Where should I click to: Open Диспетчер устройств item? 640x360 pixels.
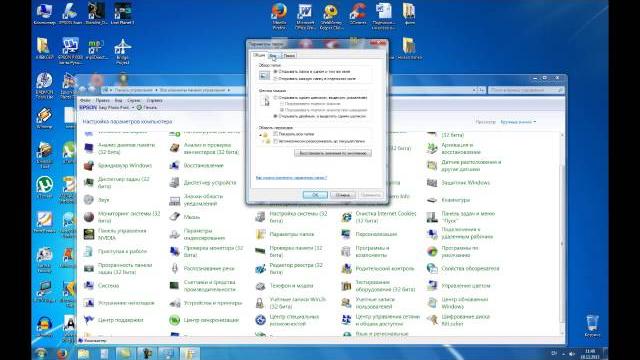203,182
